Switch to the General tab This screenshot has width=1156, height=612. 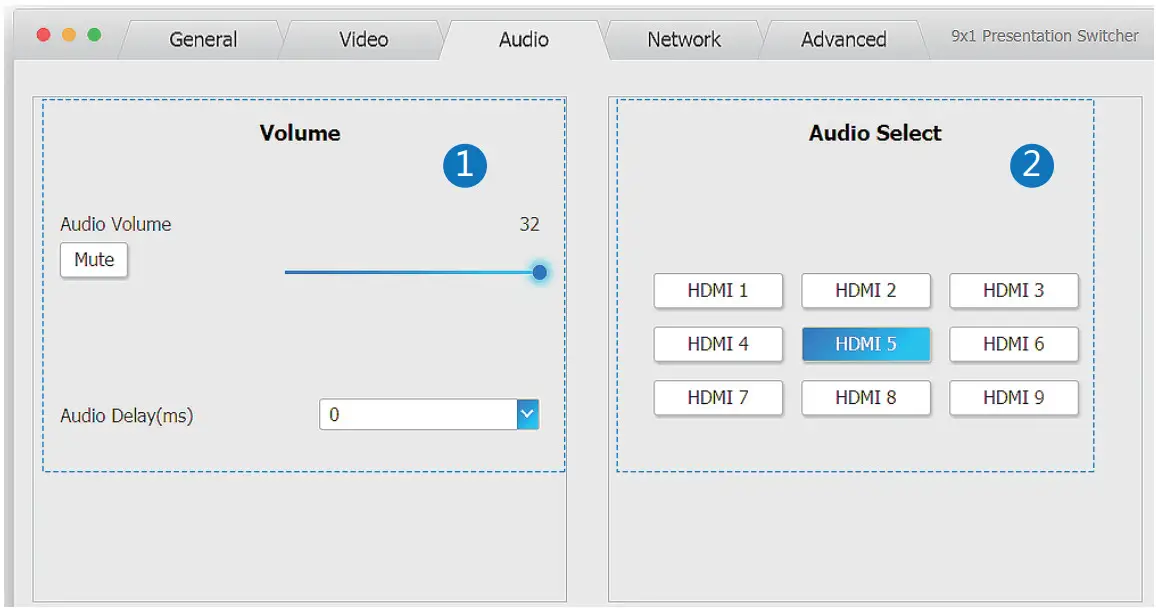coord(201,40)
